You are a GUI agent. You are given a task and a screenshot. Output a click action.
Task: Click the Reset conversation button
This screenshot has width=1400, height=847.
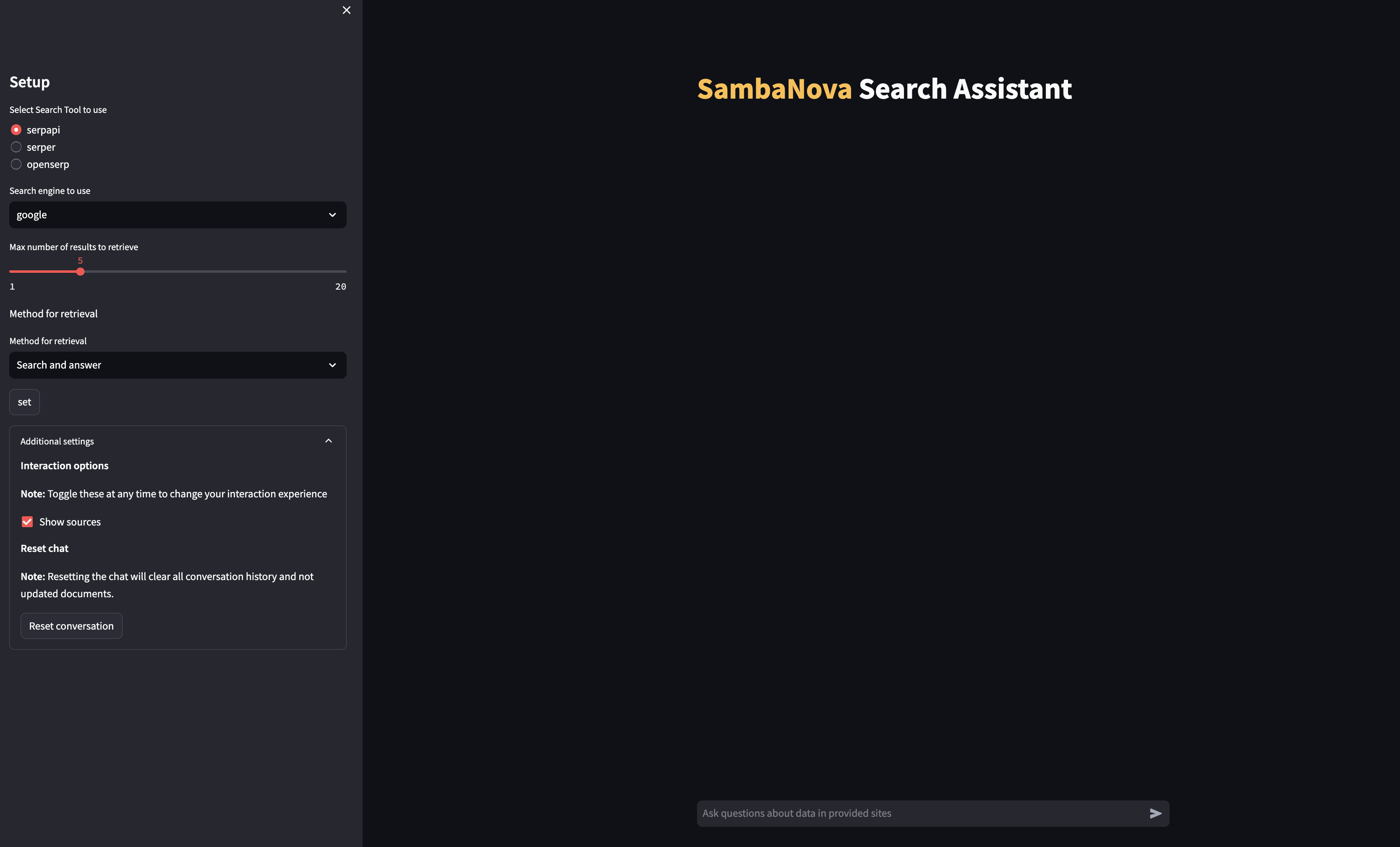[72, 626]
